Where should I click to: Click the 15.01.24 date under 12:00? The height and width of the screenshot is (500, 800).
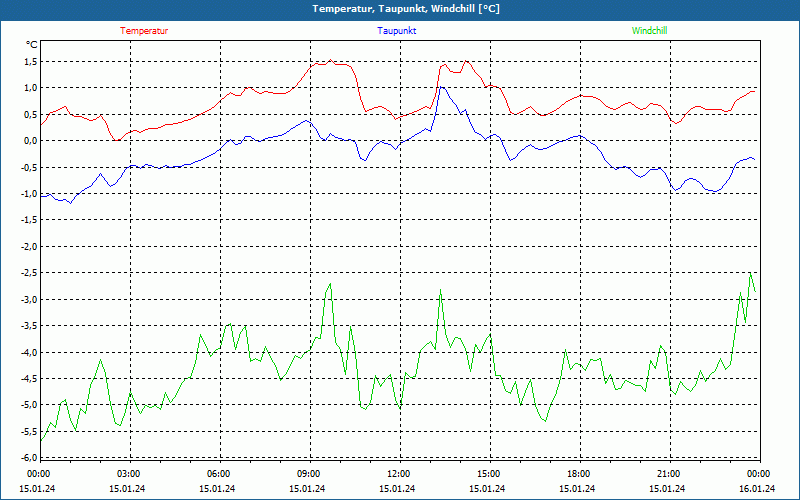(397, 489)
